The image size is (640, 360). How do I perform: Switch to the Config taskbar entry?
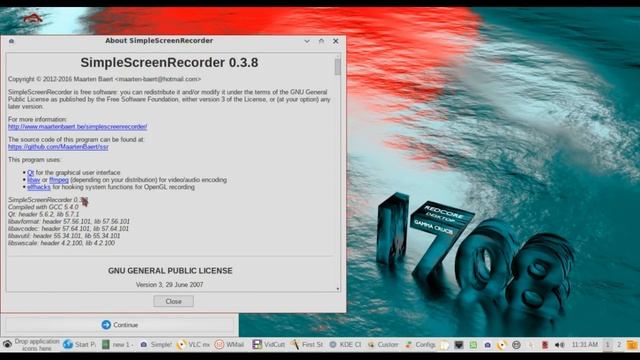coord(420,344)
